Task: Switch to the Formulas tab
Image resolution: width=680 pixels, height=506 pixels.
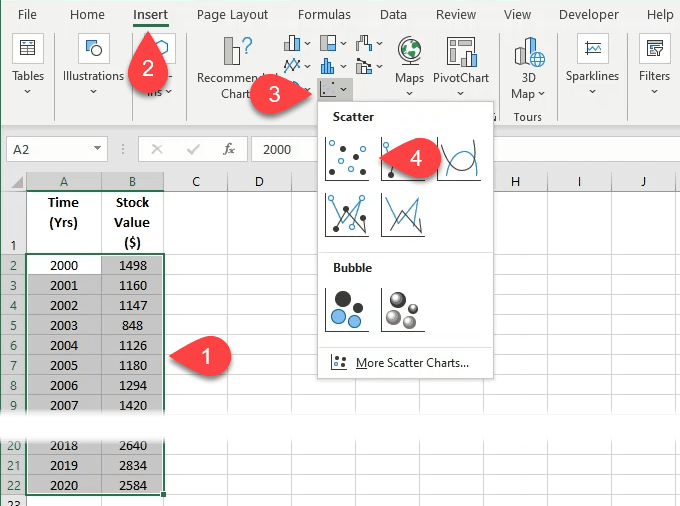Action: [x=324, y=15]
